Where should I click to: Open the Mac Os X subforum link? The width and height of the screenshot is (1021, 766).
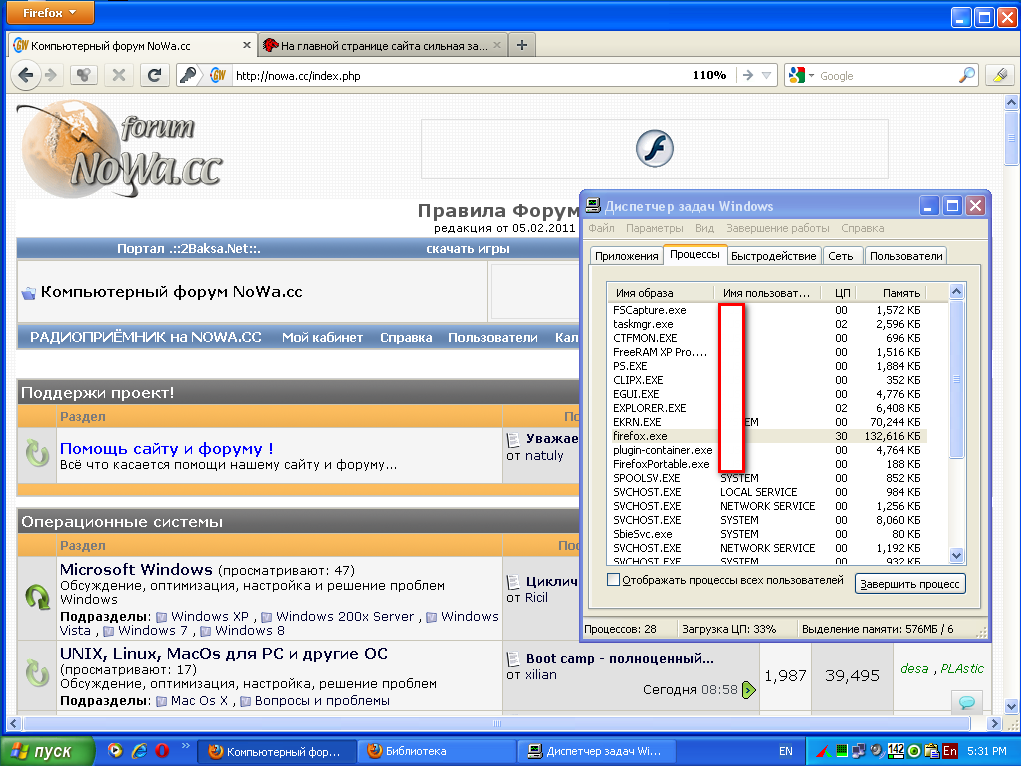tap(199, 701)
